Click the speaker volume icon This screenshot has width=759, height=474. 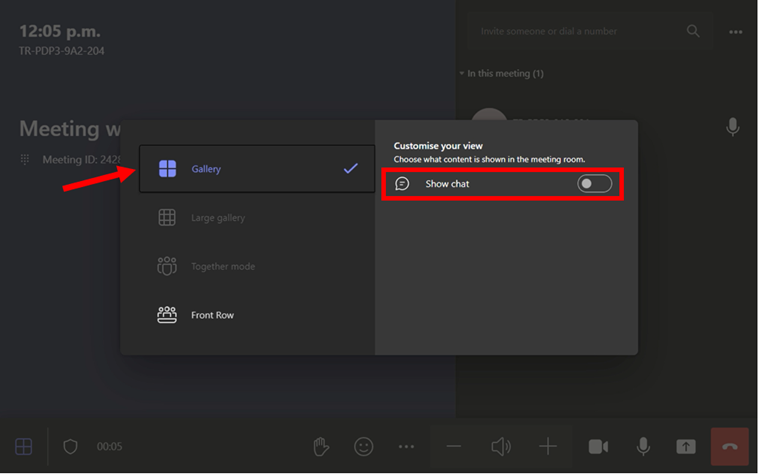[x=501, y=446]
